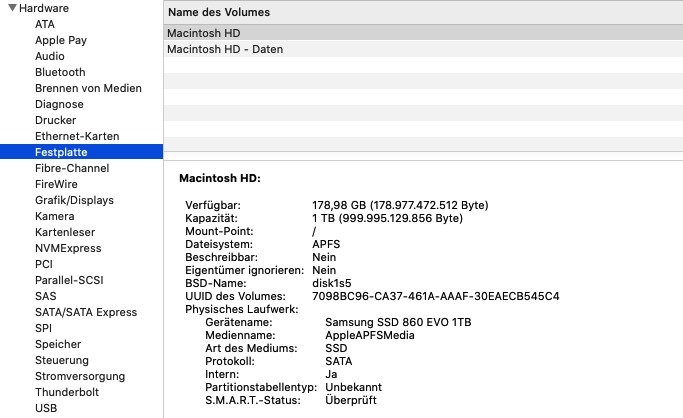Select the highlighted Festplatte item

[61, 152]
